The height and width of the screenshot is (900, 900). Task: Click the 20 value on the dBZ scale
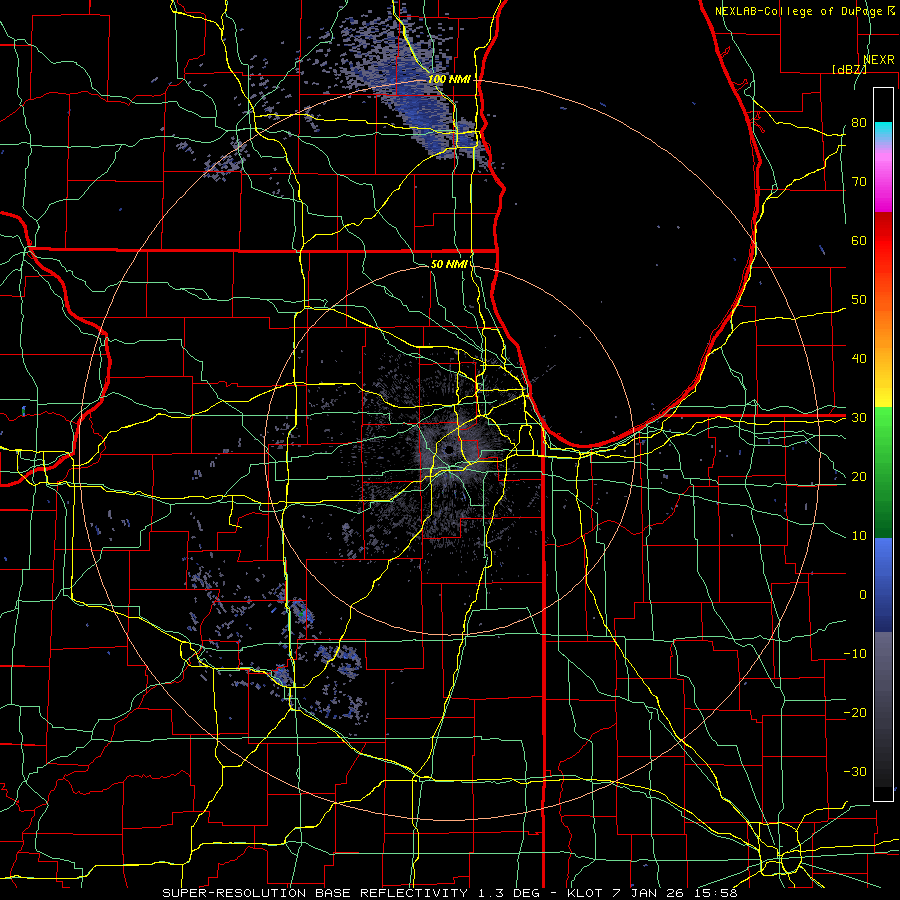pos(859,477)
